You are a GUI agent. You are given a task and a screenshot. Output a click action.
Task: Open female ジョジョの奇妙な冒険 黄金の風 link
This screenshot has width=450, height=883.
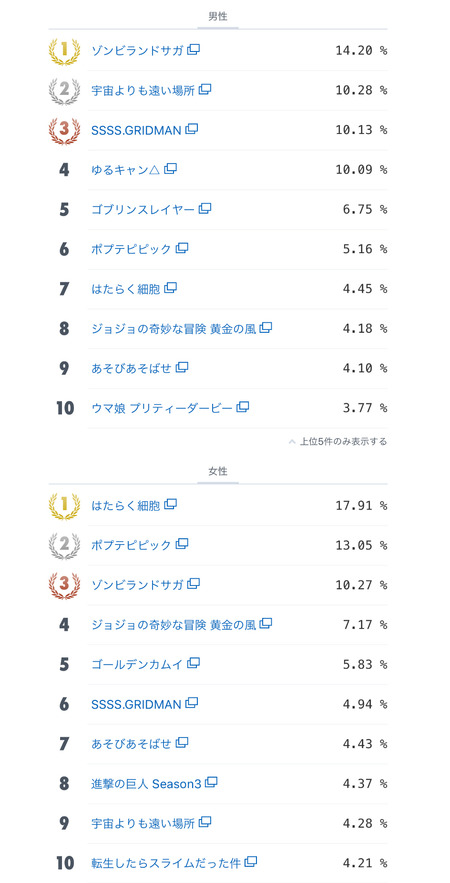click(x=173, y=625)
